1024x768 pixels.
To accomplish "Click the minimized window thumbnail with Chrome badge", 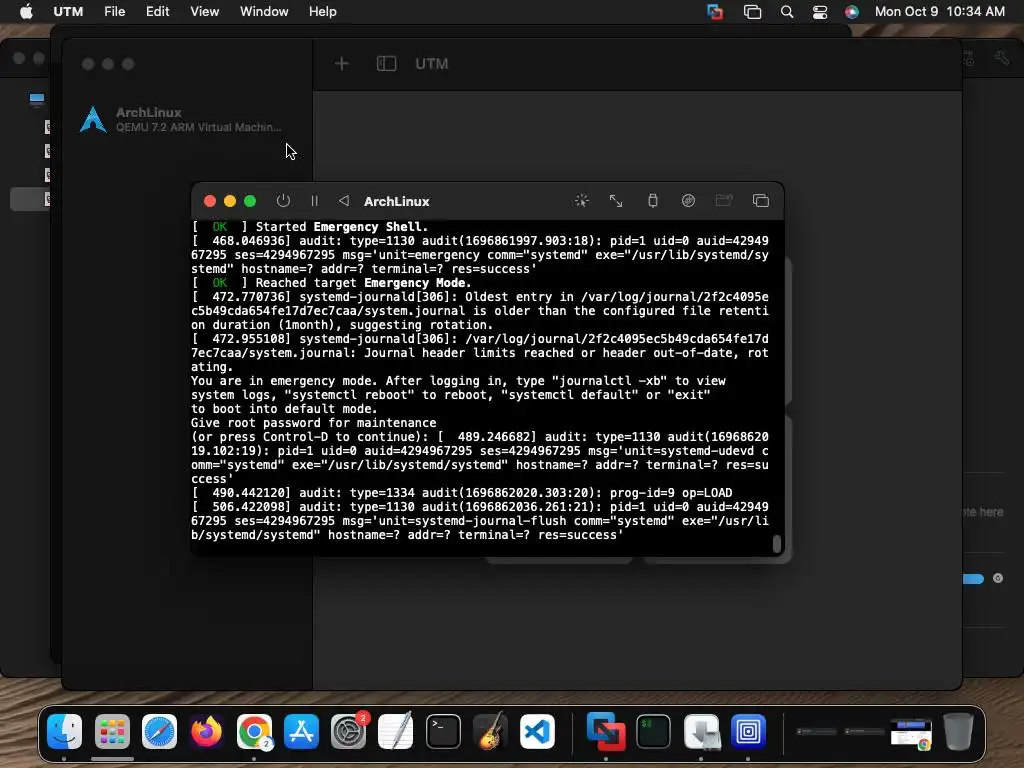I will click(x=912, y=733).
